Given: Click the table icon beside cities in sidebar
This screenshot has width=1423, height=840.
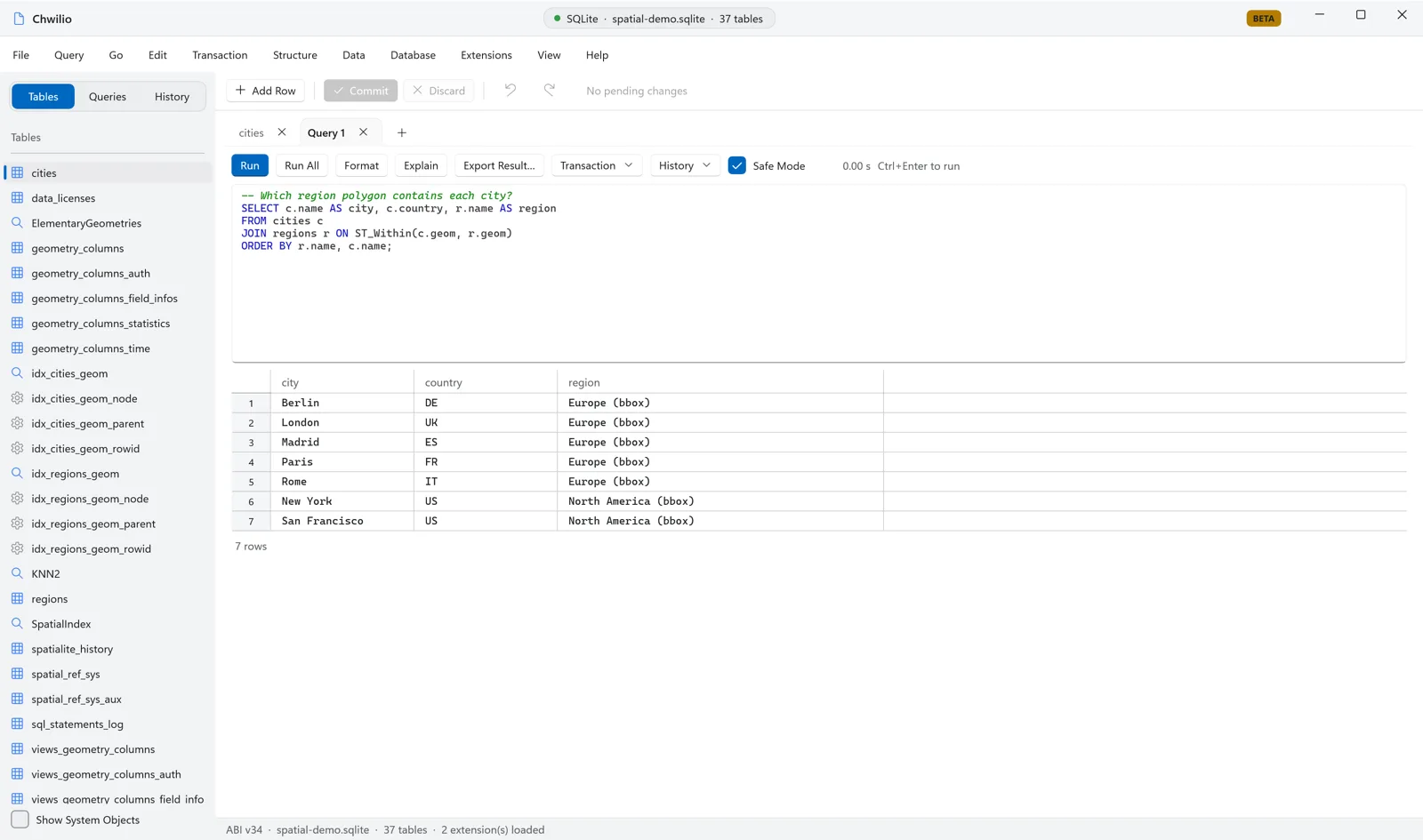Looking at the screenshot, I should tap(17, 172).
